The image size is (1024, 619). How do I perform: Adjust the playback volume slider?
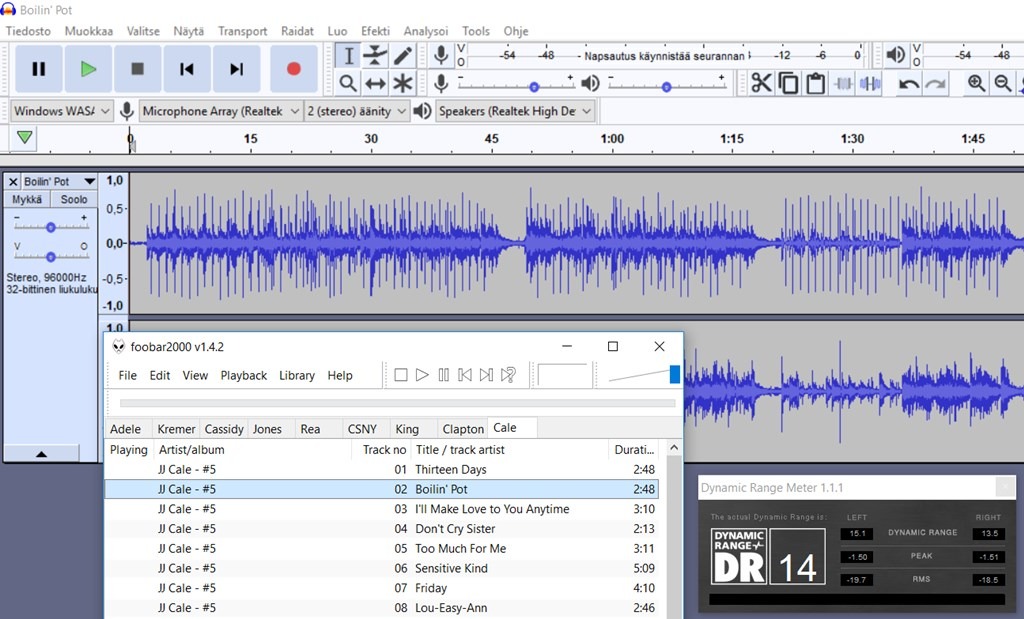[667, 86]
